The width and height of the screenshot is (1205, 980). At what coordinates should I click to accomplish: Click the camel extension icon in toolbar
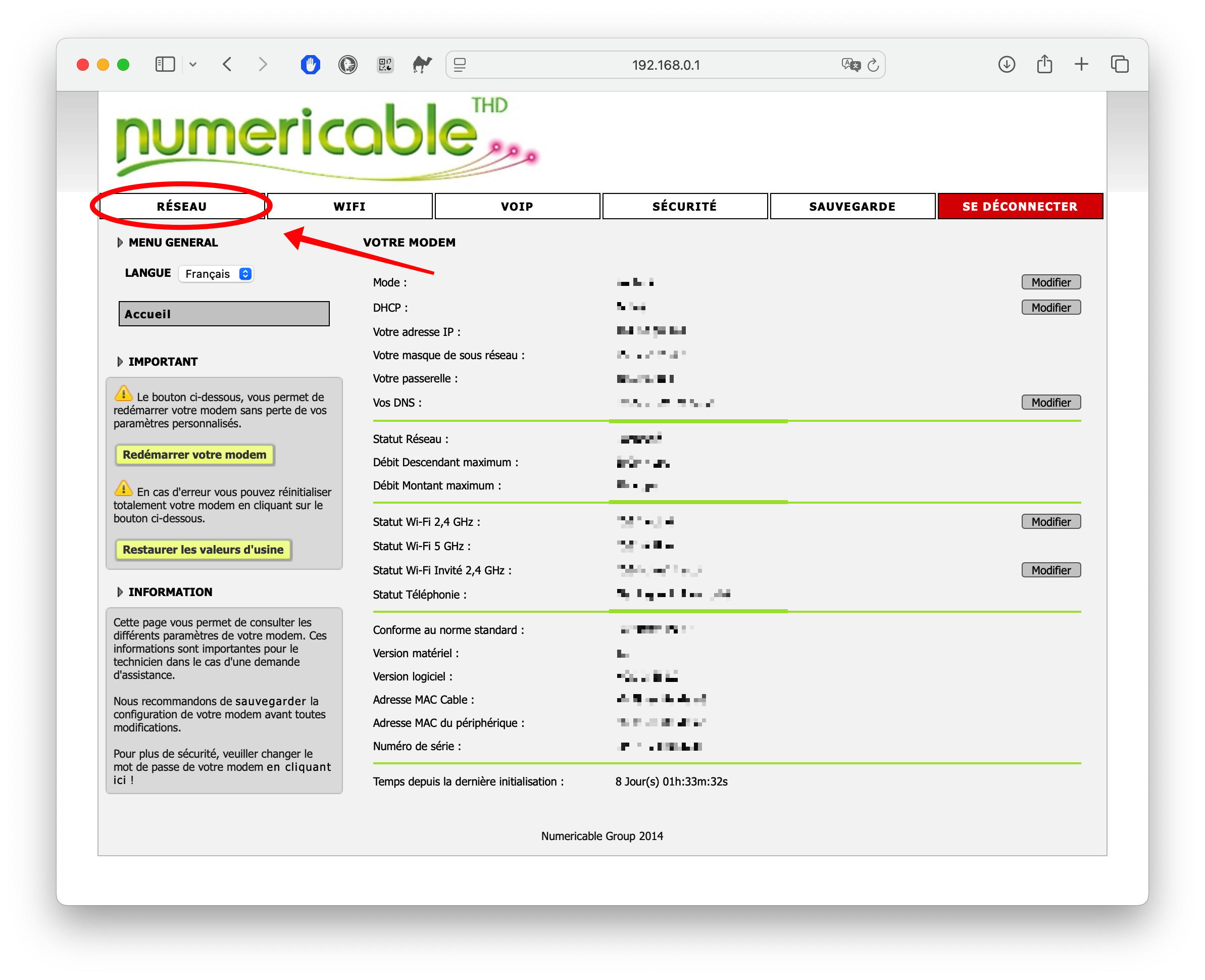(422, 65)
